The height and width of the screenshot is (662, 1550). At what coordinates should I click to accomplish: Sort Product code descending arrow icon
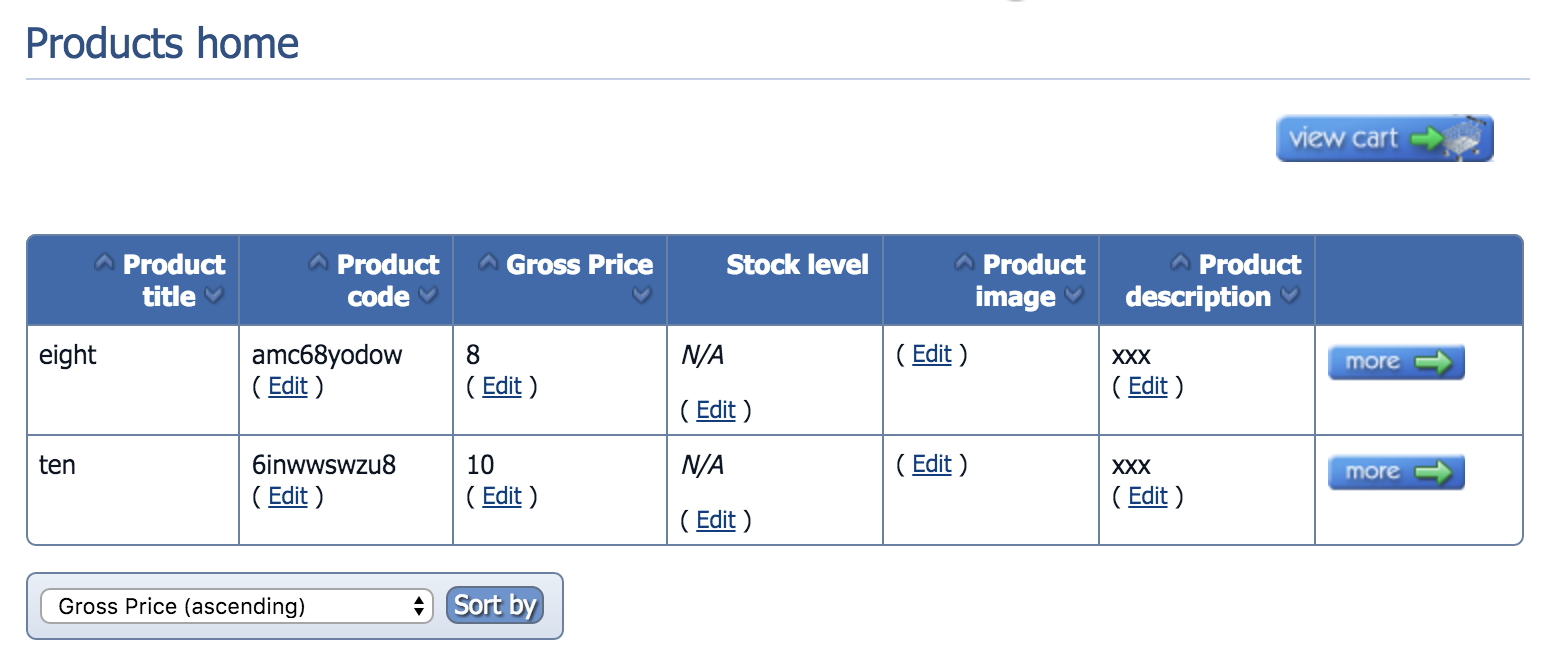pyautogui.click(x=428, y=296)
